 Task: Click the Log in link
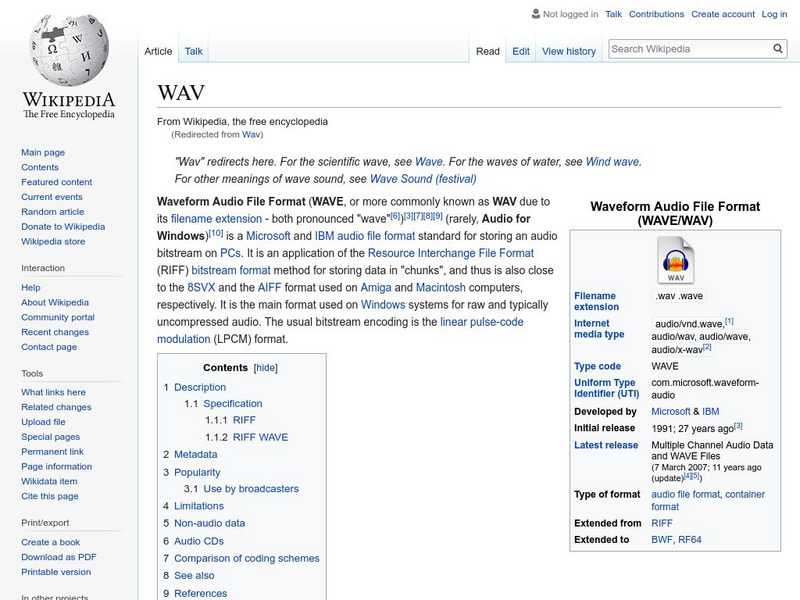pos(774,14)
